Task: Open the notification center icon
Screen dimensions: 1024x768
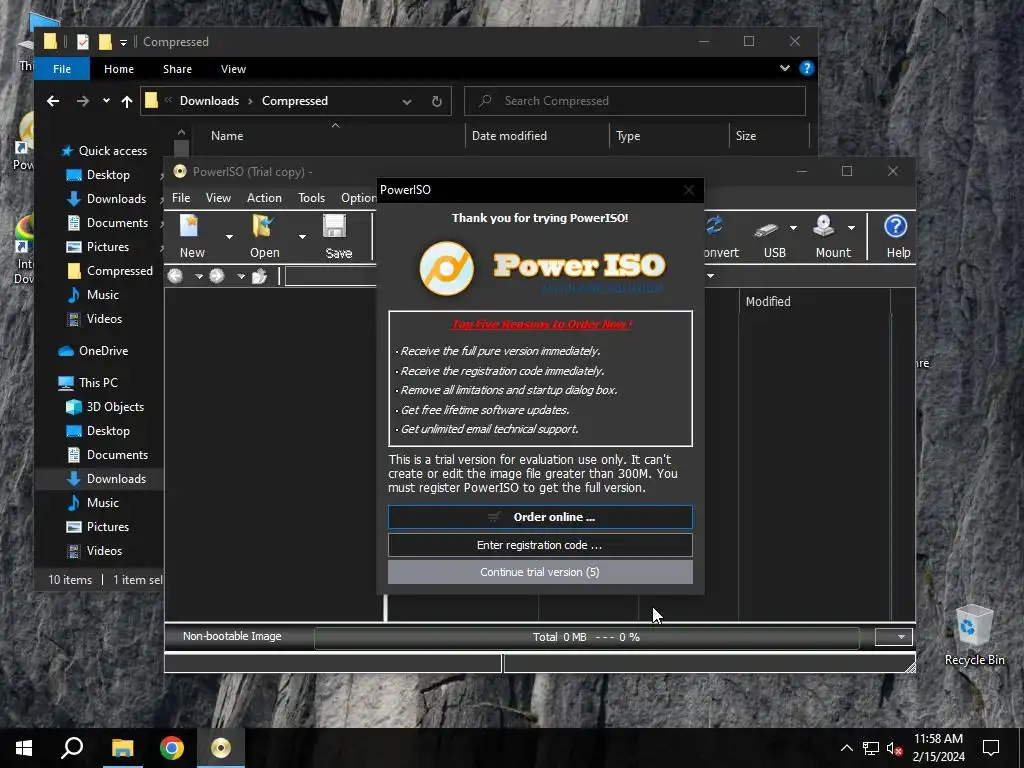Action: pos(991,748)
